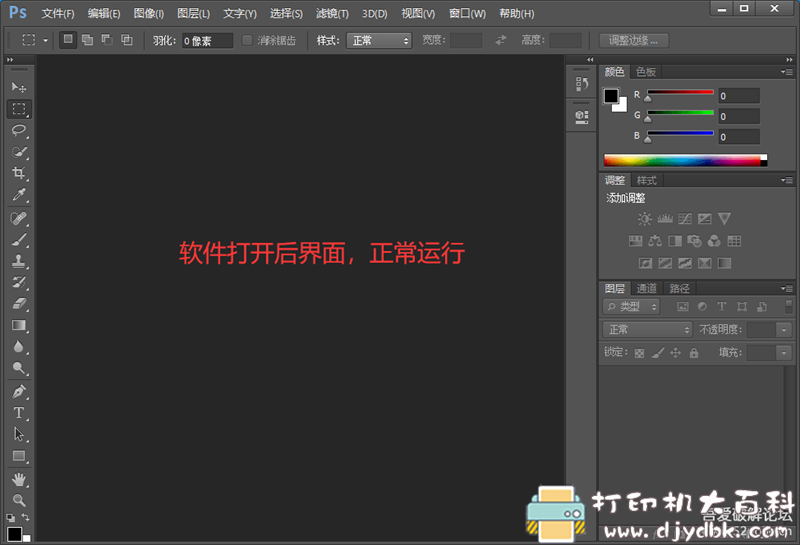Select the Rectangle shape tool
This screenshot has height=545, width=800.
coord(19,456)
